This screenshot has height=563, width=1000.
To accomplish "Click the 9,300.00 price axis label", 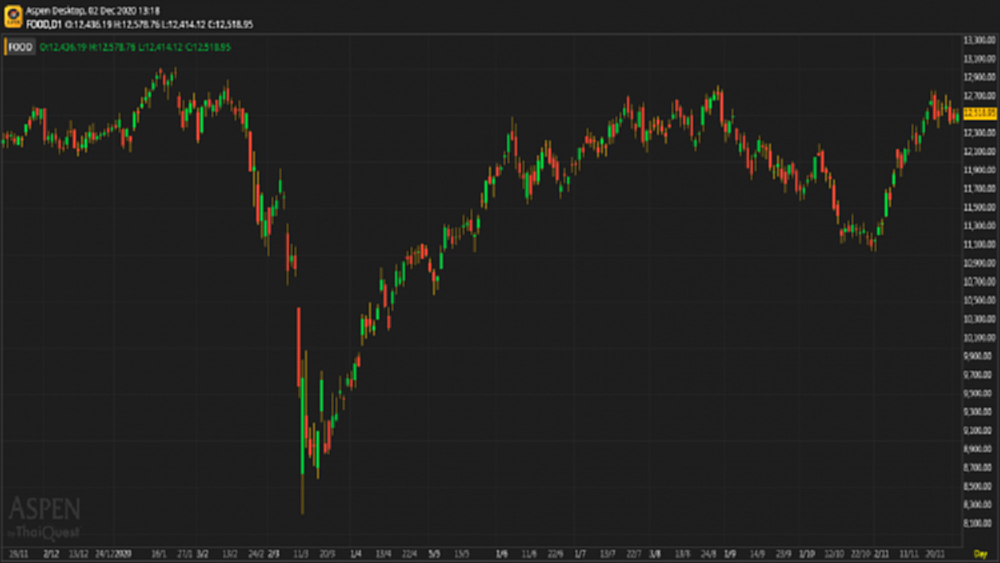I will tap(980, 412).
